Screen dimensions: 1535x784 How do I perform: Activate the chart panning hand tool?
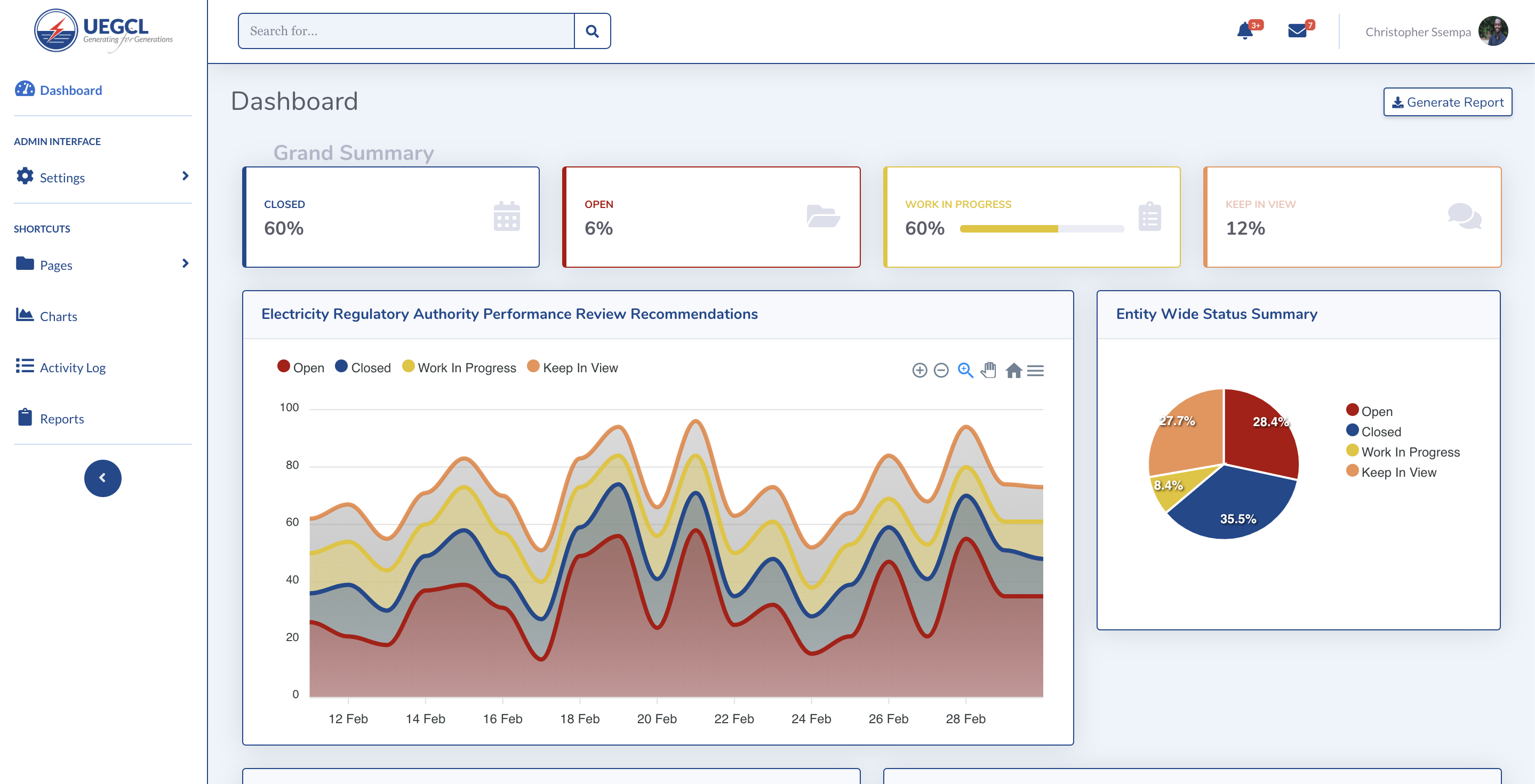[988, 371]
